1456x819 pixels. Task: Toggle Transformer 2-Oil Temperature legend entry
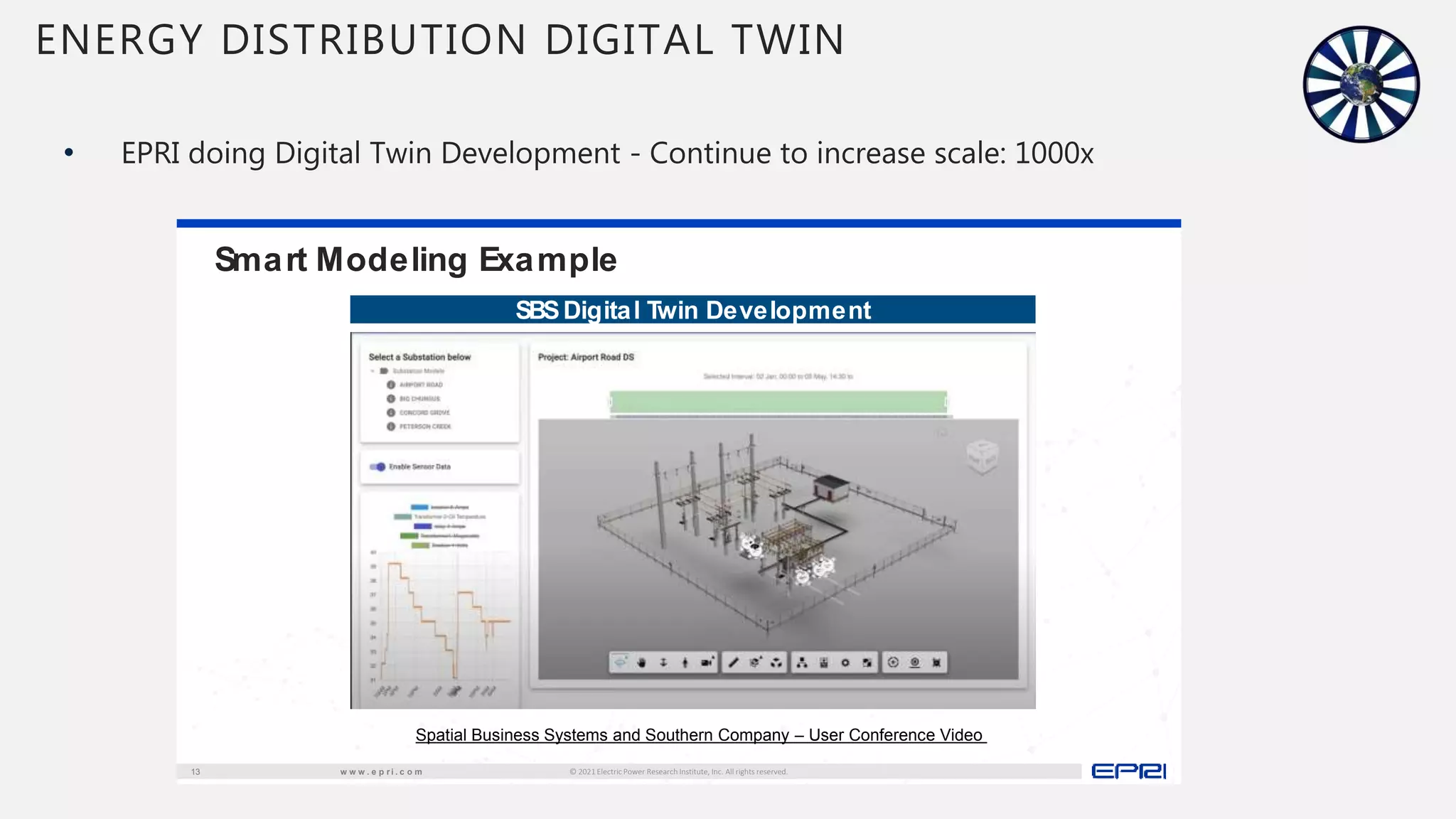(x=441, y=517)
